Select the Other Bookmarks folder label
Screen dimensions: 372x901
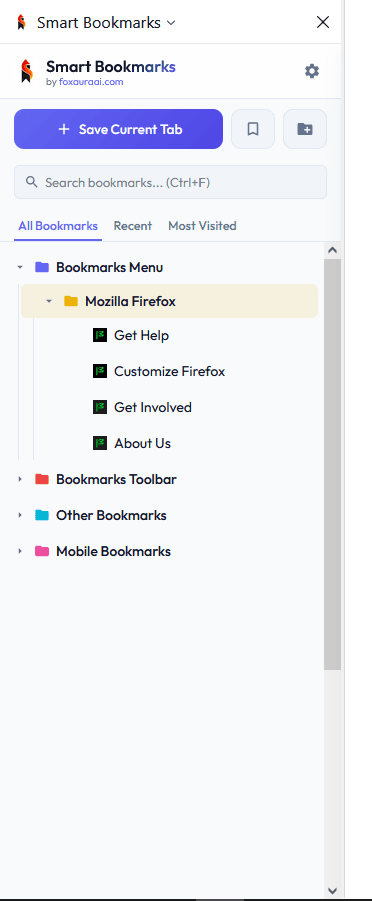click(x=111, y=515)
